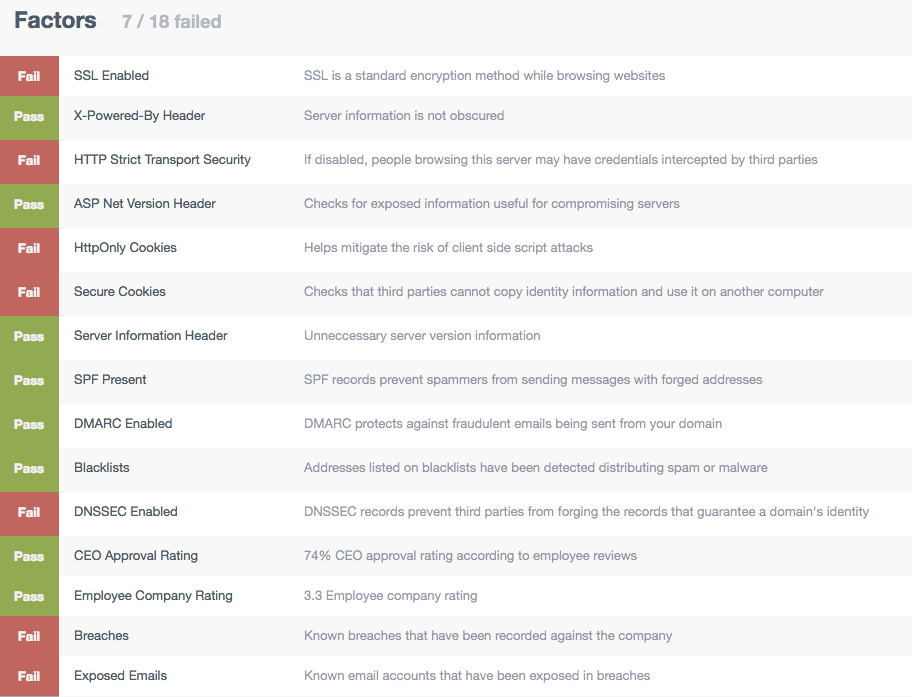912x697 pixels.
Task: Click the Fail badge for DNSSEC Enabled
Action: click(29, 512)
